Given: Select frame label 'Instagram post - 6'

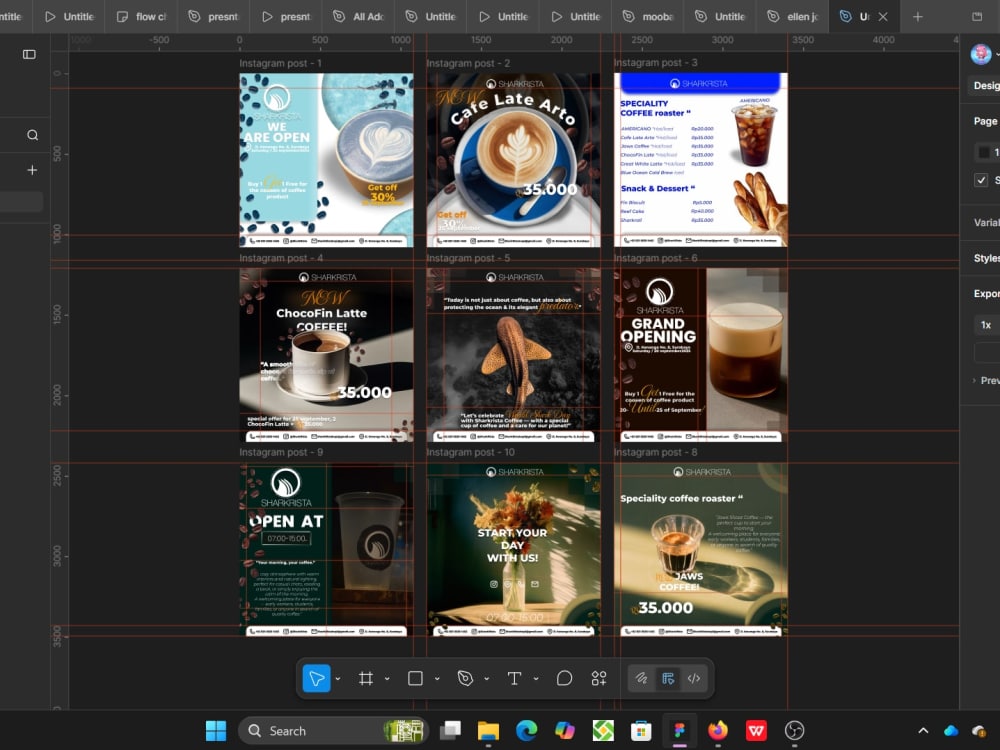Looking at the screenshot, I should 656,258.
